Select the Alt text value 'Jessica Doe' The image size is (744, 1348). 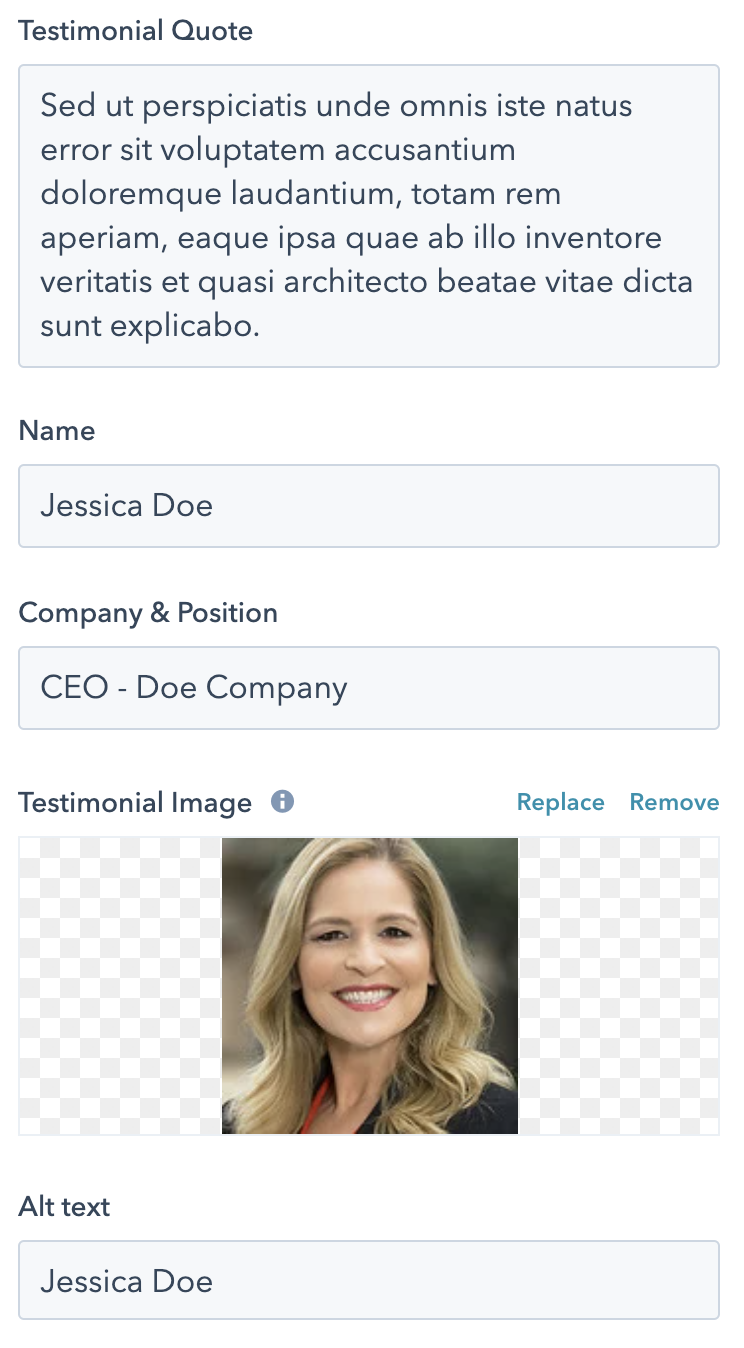coord(126,1280)
